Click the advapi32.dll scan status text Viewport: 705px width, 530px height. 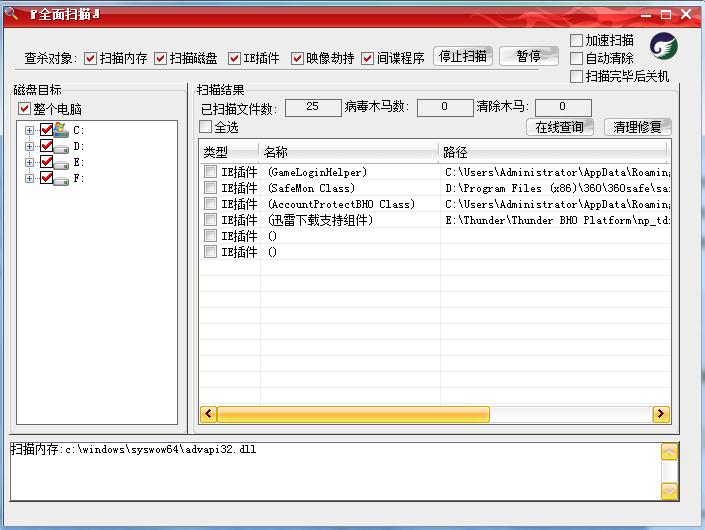(x=133, y=449)
